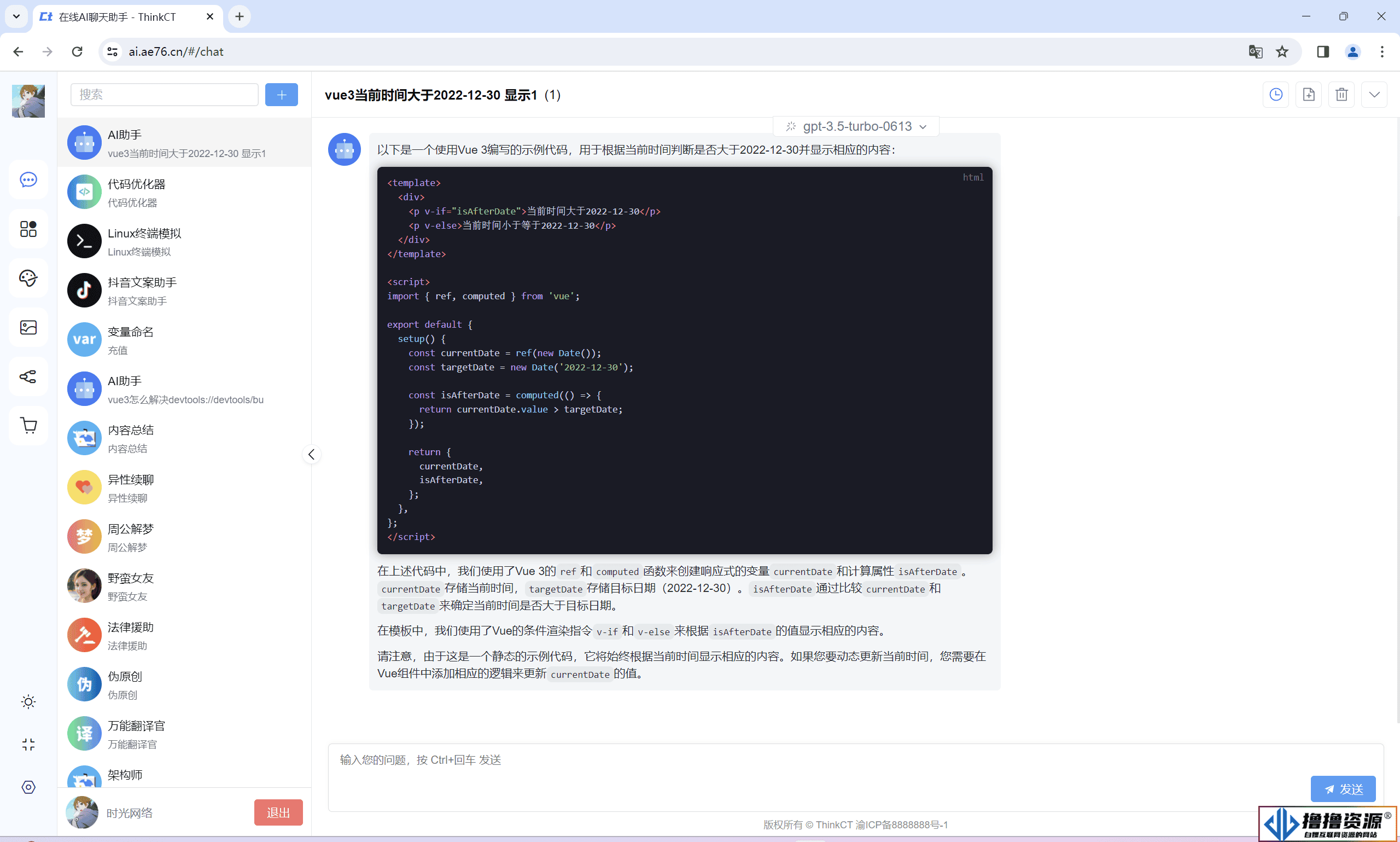Image resolution: width=1400 pixels, height=842 pixels.
Task: Click the var avatar icon
Action: click(x=84, y=339)
